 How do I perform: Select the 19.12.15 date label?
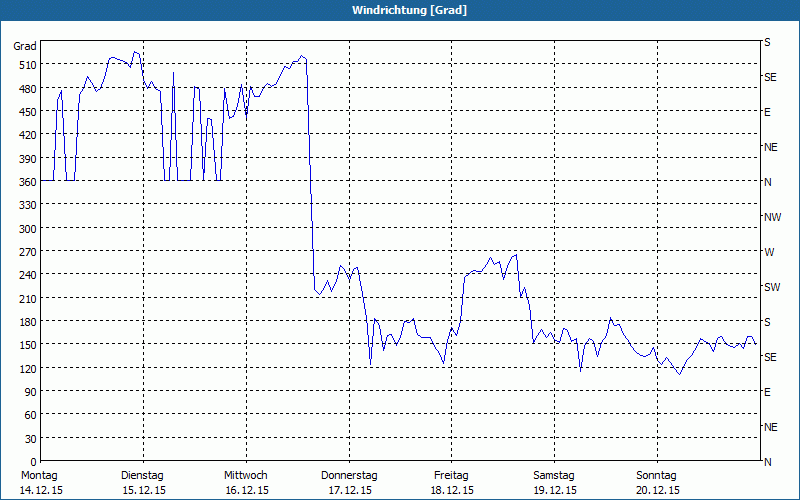pyautogui.click(x=555, y=490)
